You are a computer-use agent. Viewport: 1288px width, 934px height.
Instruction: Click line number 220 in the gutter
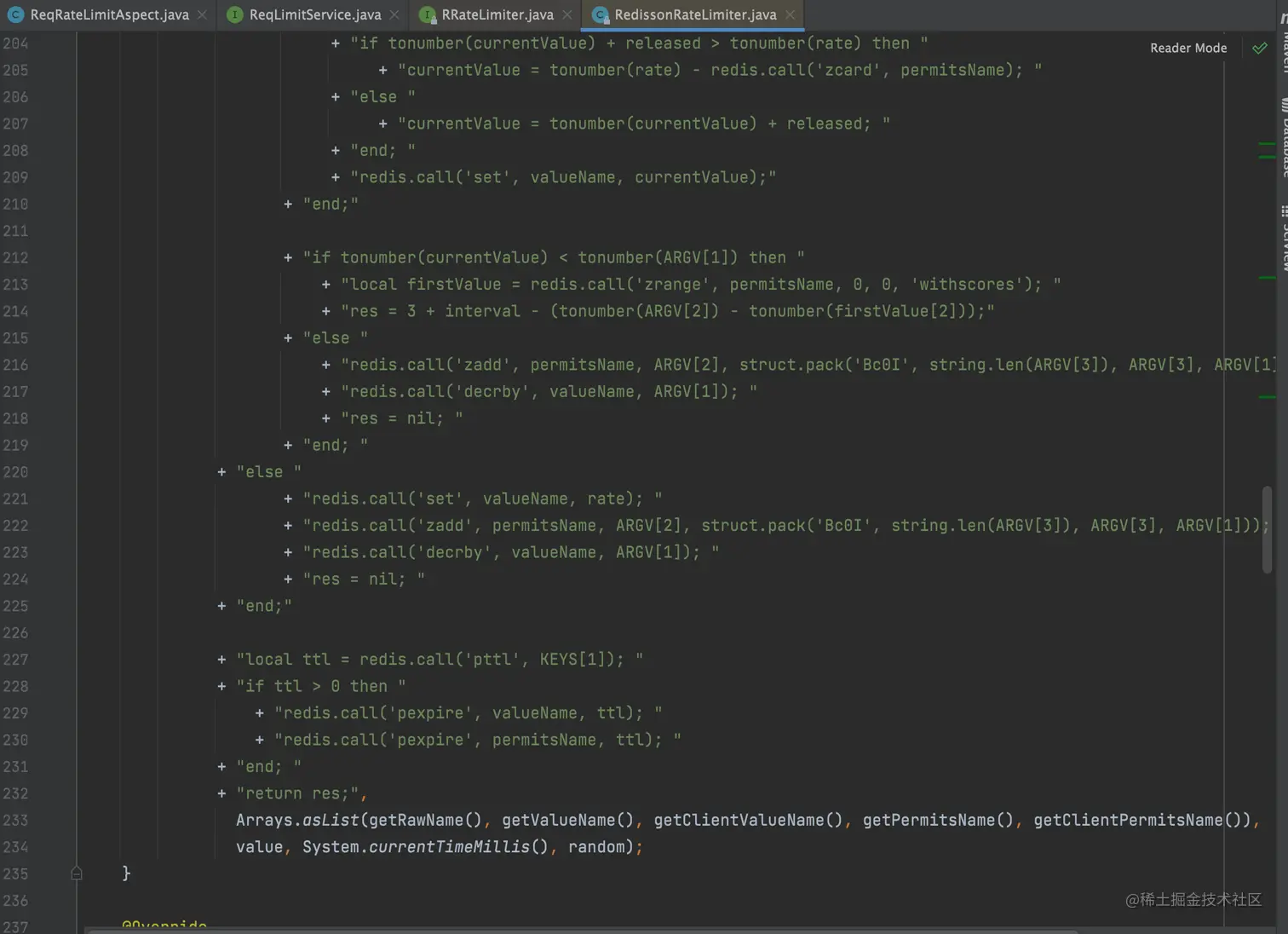pyautogui.click(x=15, y=472)
